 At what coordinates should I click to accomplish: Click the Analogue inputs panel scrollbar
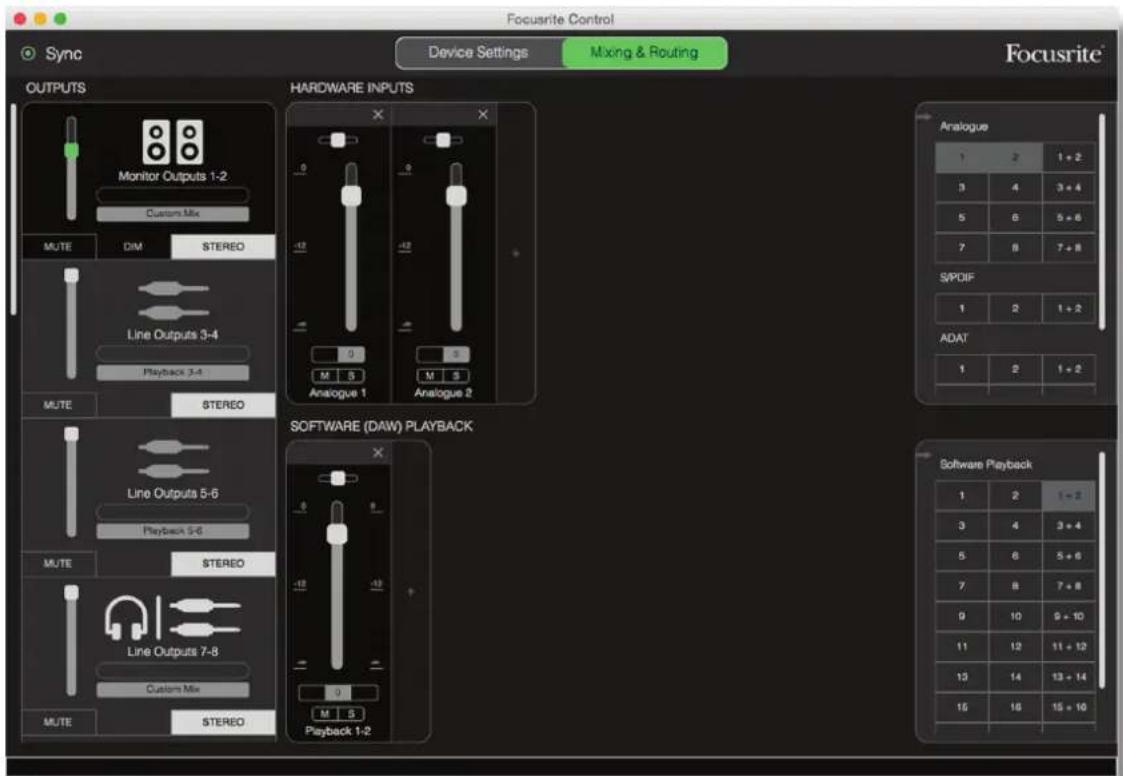1102,222
